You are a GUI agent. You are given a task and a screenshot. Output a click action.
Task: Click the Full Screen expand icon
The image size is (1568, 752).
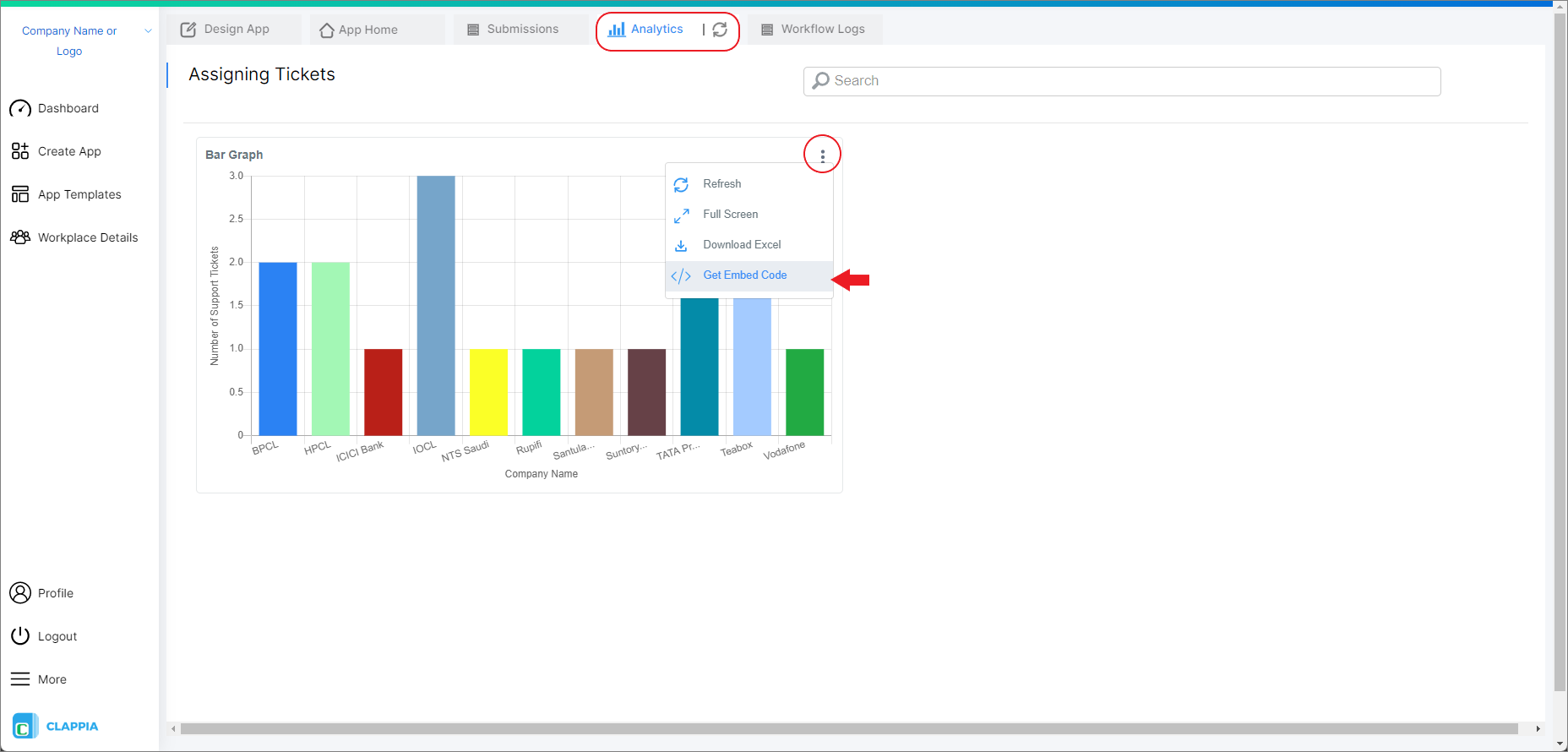pos(681,215)
